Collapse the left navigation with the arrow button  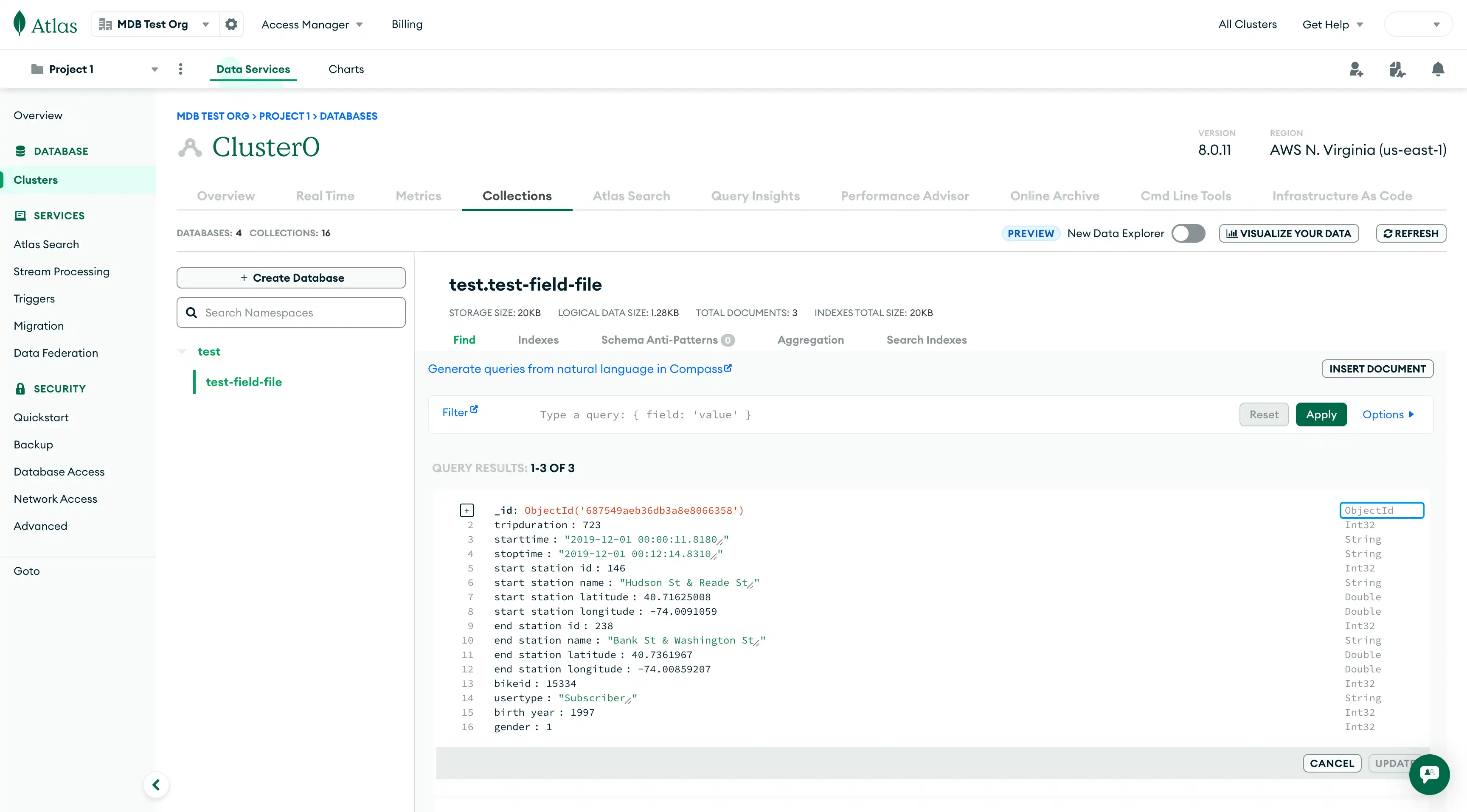pyautogui.click(x=155, y=784)
